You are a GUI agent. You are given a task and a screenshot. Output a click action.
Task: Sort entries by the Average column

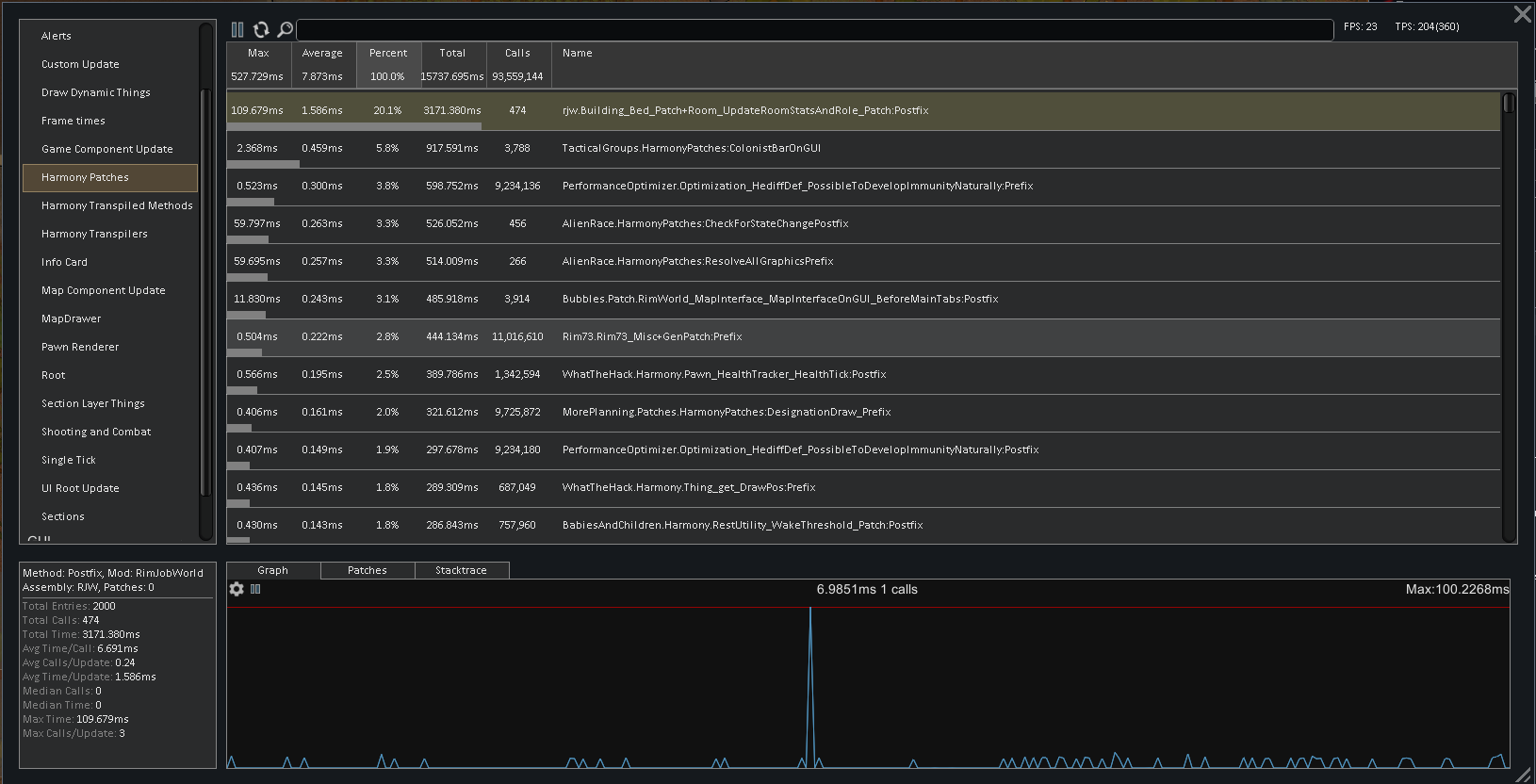click(x=322, y=53)
